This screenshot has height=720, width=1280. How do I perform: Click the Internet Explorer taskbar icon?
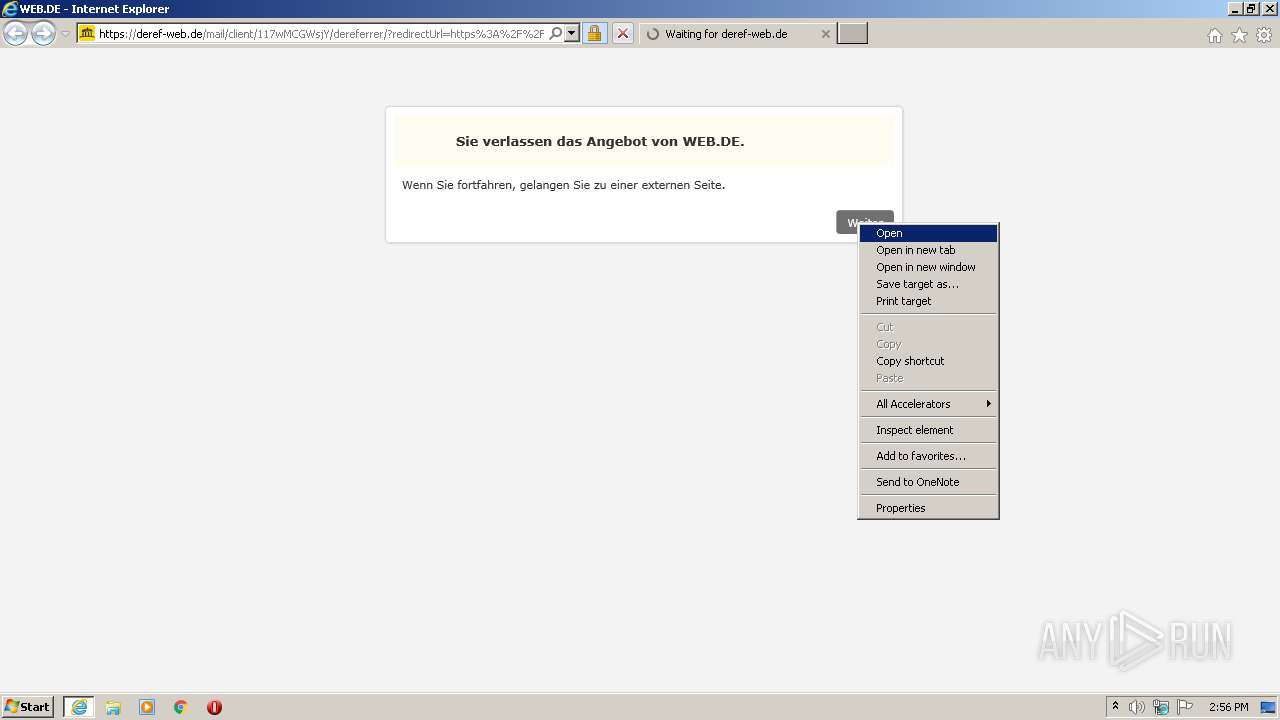79,707
